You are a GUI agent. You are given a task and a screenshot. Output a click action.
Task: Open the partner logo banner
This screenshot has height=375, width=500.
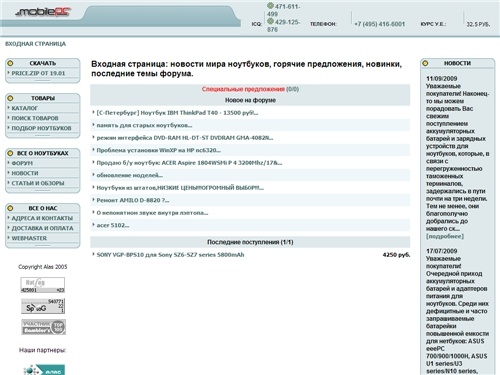point(44,370)
